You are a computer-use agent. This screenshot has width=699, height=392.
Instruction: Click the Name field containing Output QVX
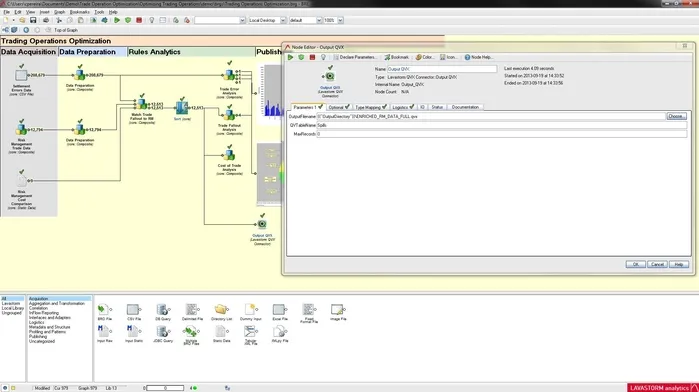tap(441, 69)
